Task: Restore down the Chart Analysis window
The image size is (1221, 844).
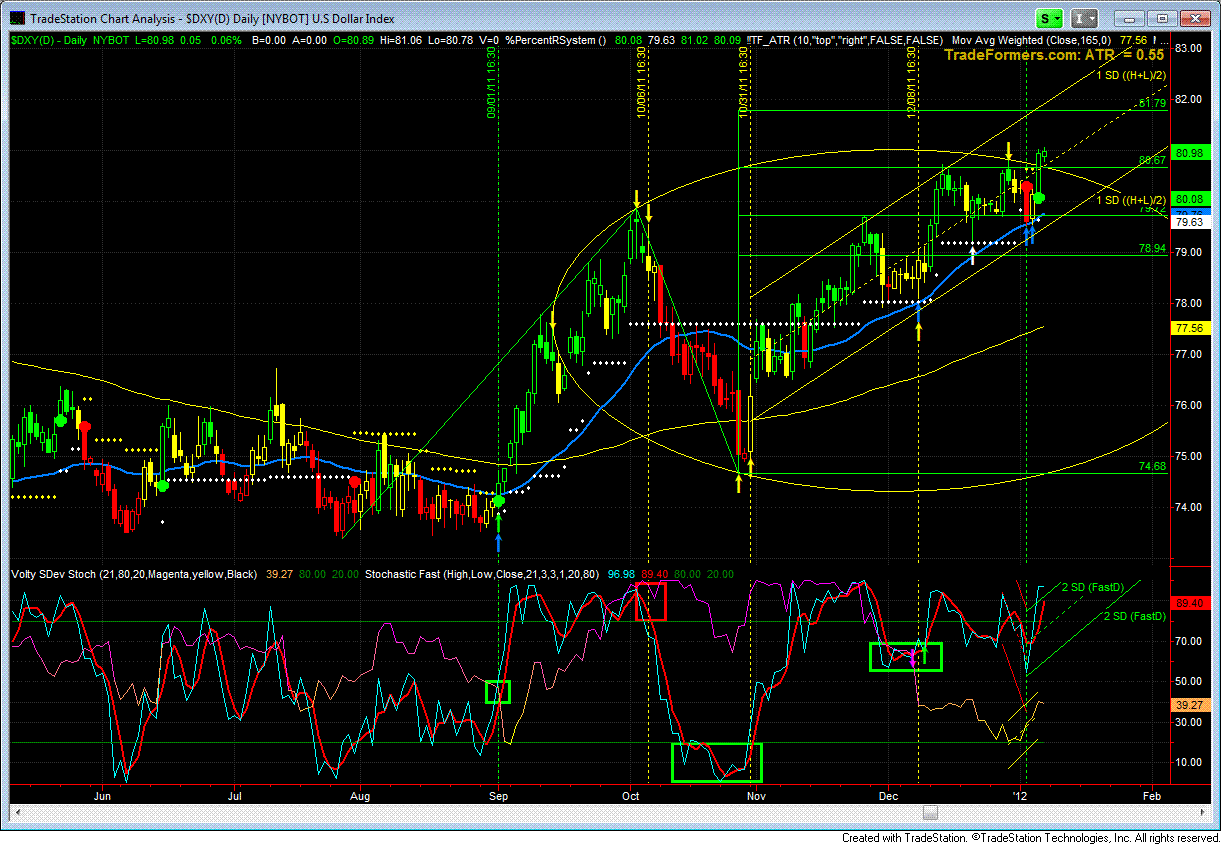Action: [x=1163, y=18]
